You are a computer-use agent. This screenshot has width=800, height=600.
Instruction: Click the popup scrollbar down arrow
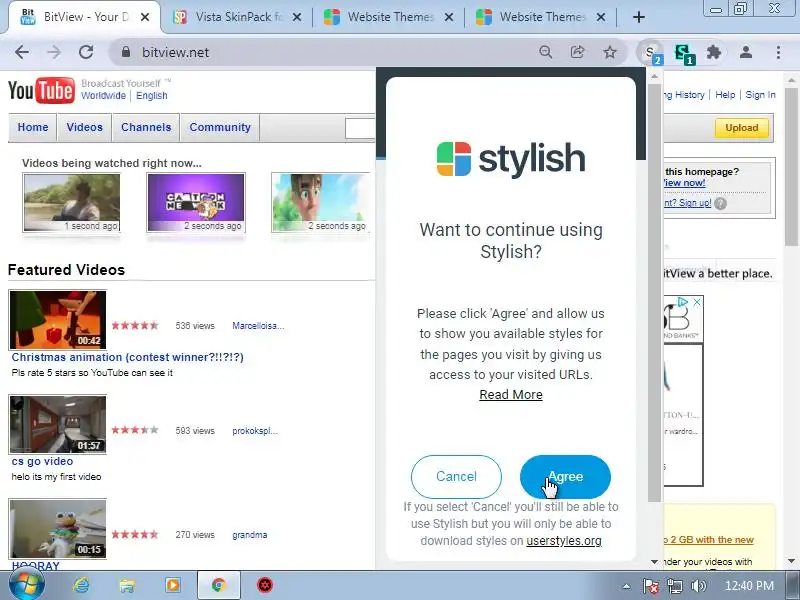click(655, 562)
